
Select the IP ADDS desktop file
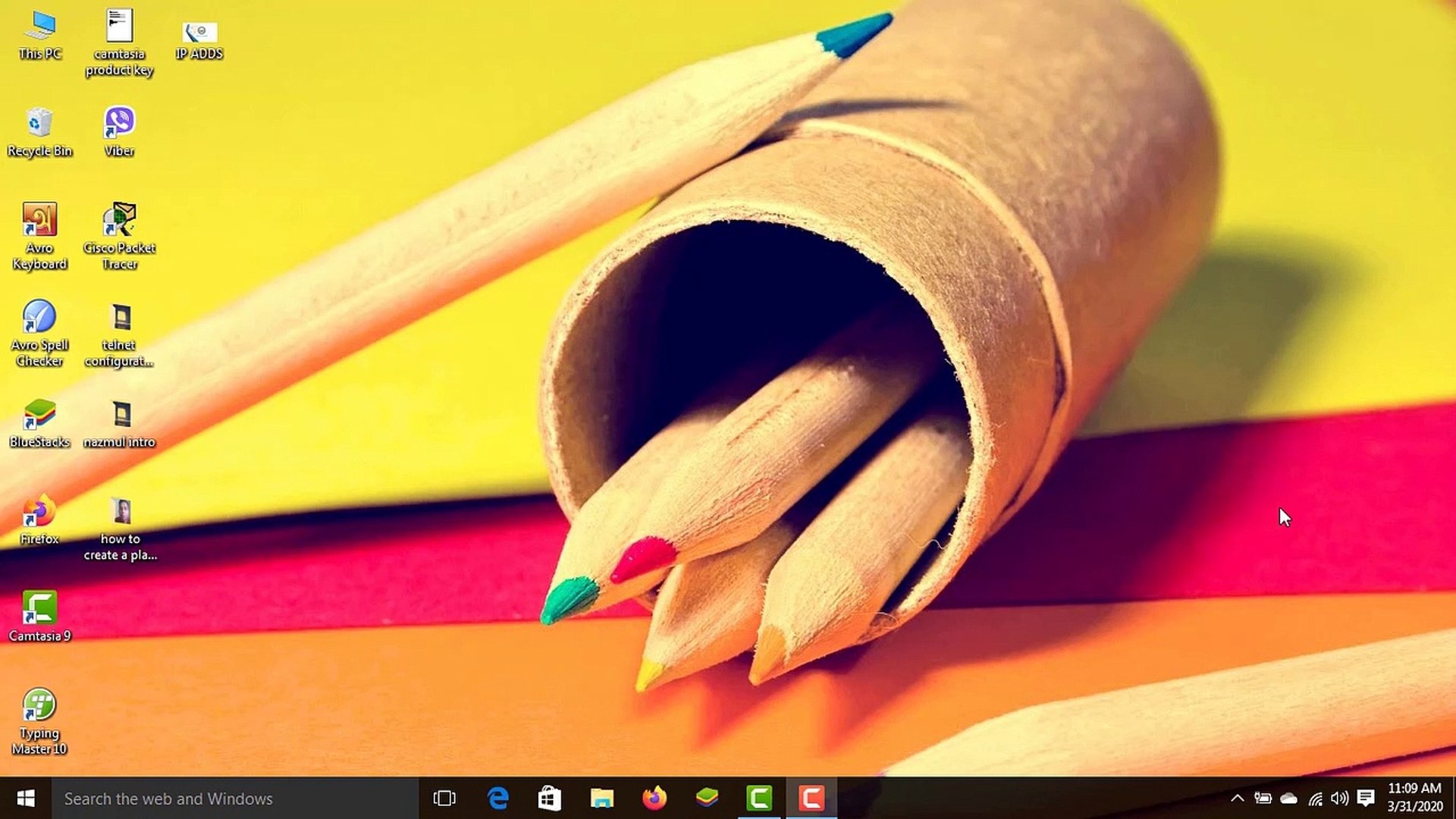199,32
